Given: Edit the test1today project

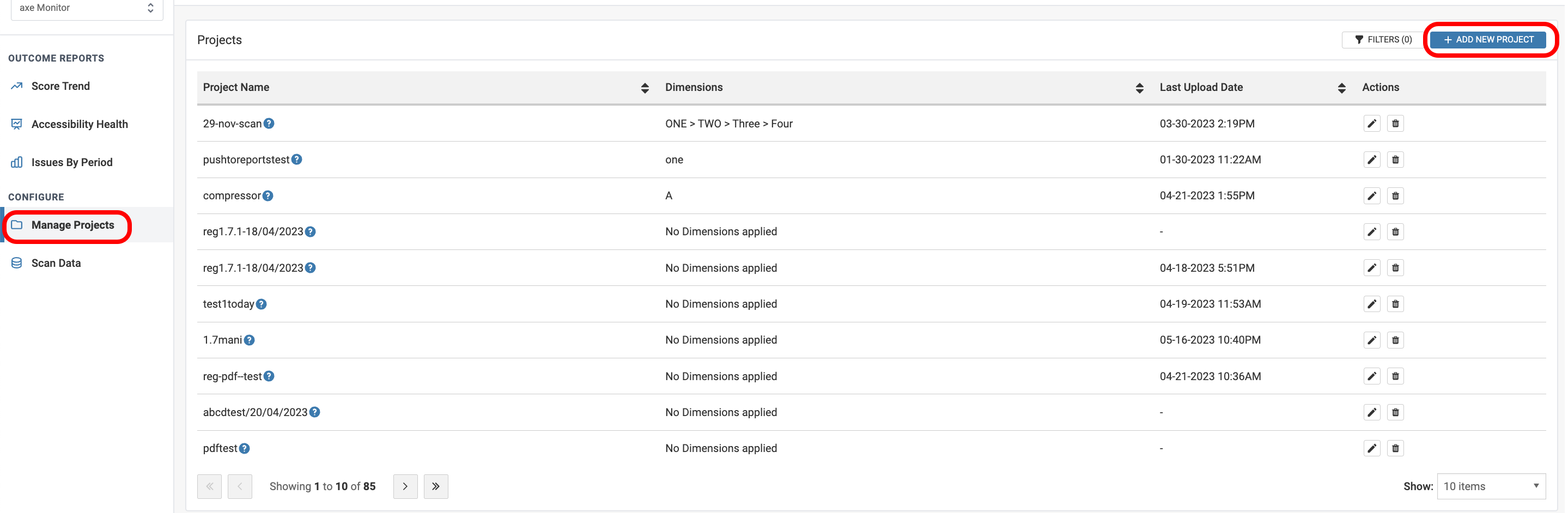Looking at the screenshot, I should [1371, 304].
